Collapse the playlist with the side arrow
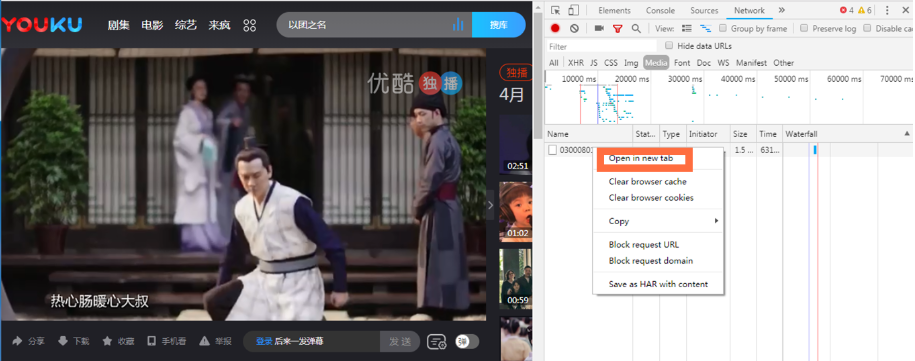 [491, 205]
